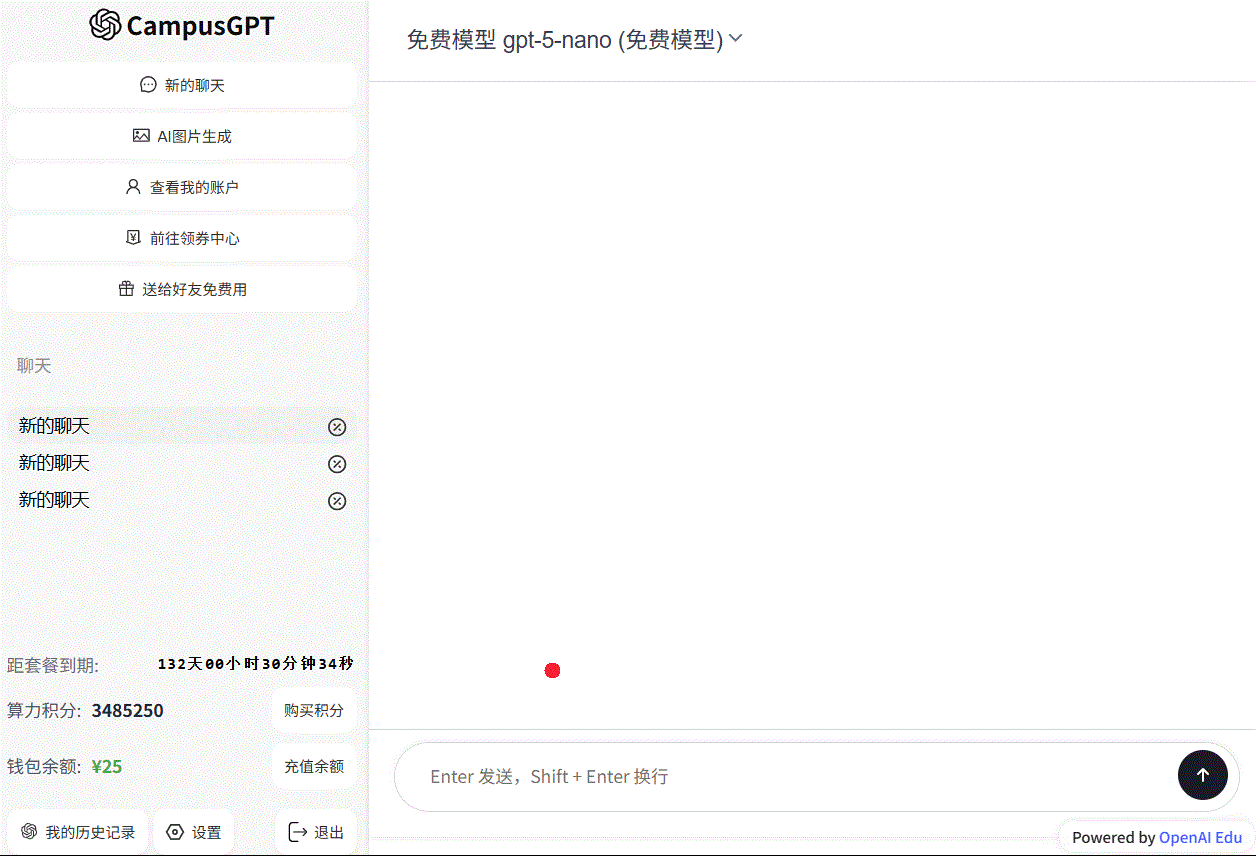Follow the OpenAI Edu link
Image resolution: width=1256 pixels, height=856 pixels.
pos(1200,838)
